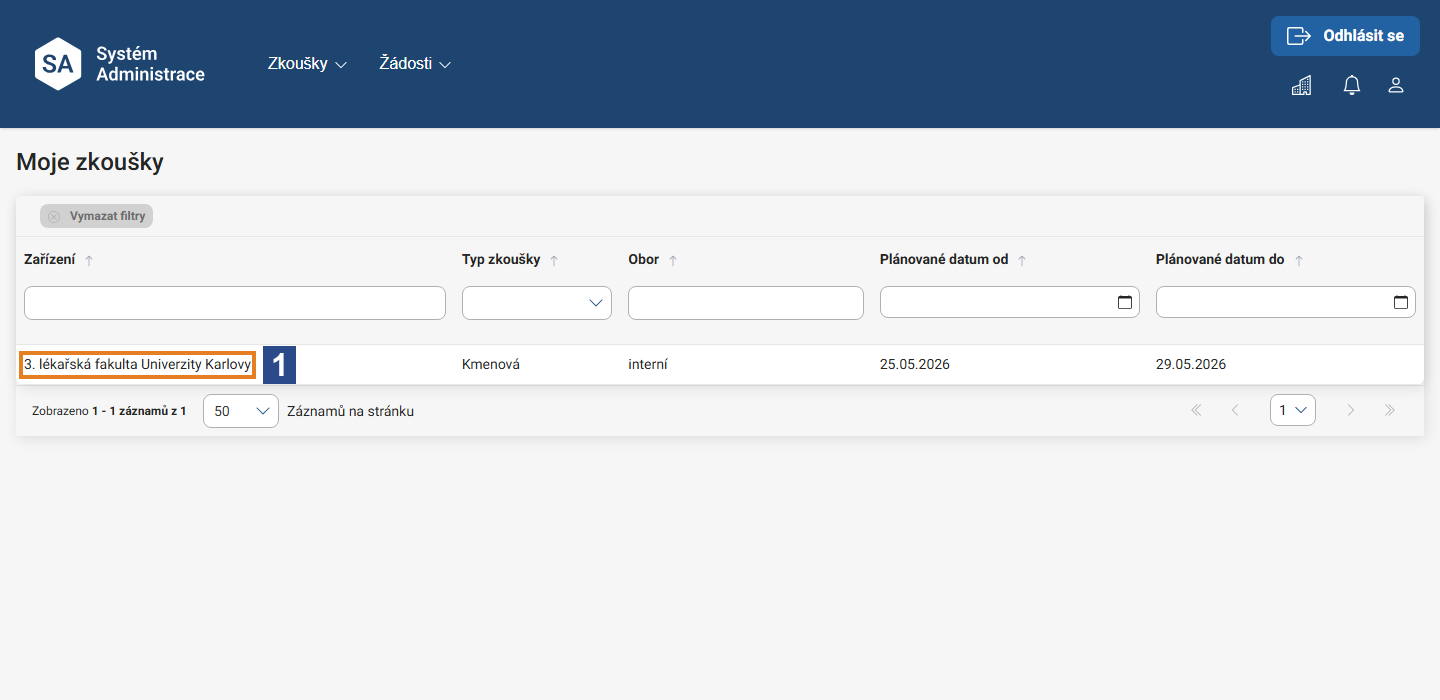Click the date 25.05.2026

(915, 365)
